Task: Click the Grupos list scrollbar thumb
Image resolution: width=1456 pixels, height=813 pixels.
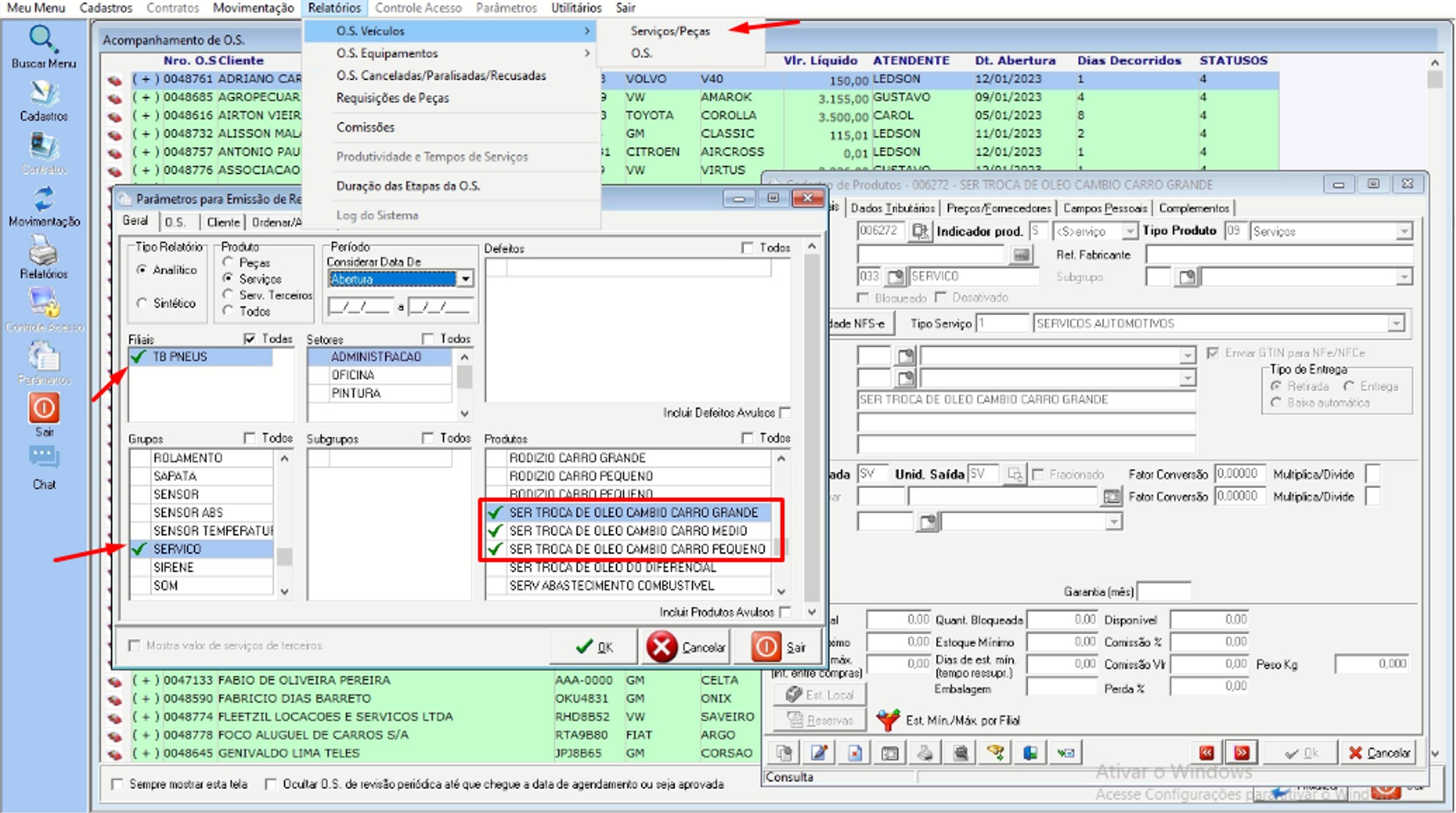Action: (284, 557)
